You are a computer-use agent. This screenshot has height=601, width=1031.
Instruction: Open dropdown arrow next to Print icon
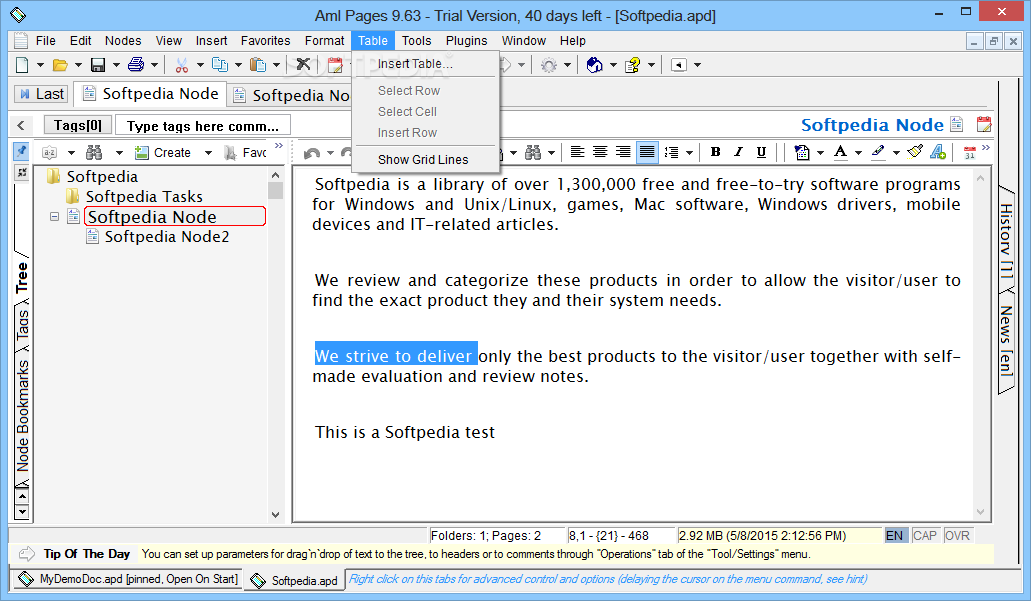pyautogui.click(x=155, y=65)
